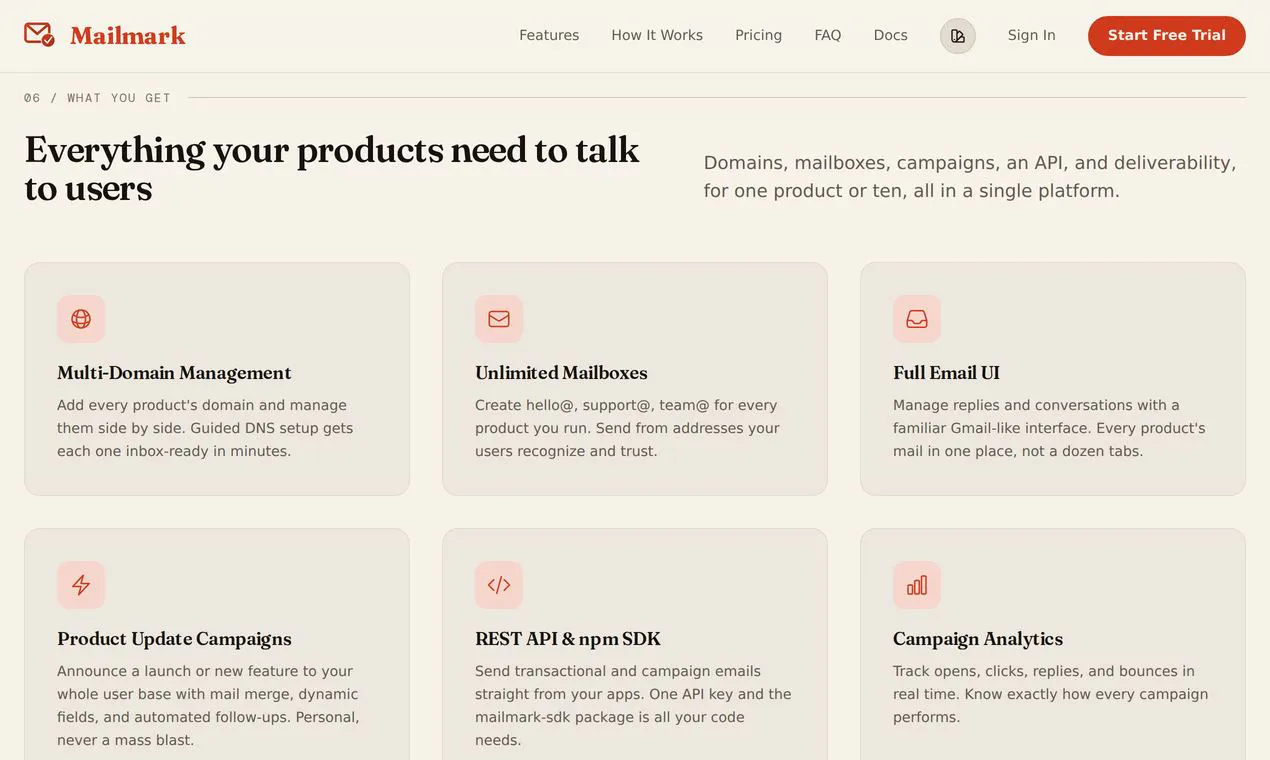The image size is (1270, 760).
Task: Click the 'Announce a launch' description text
Action: (208, 706)
